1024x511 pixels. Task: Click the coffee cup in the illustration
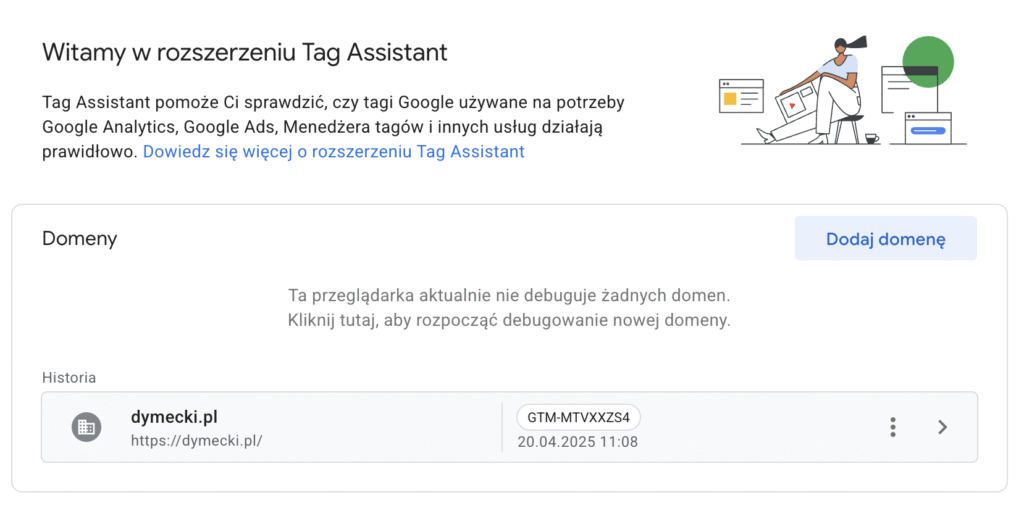tap(871, 138)
